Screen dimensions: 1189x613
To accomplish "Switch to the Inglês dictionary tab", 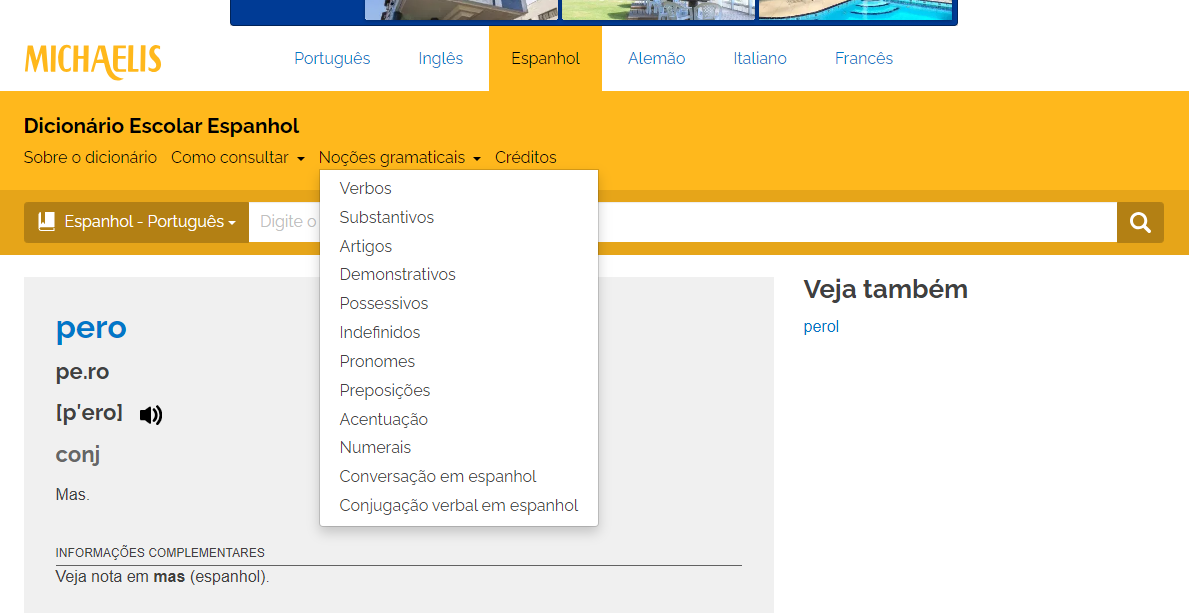I will (441, 58).
